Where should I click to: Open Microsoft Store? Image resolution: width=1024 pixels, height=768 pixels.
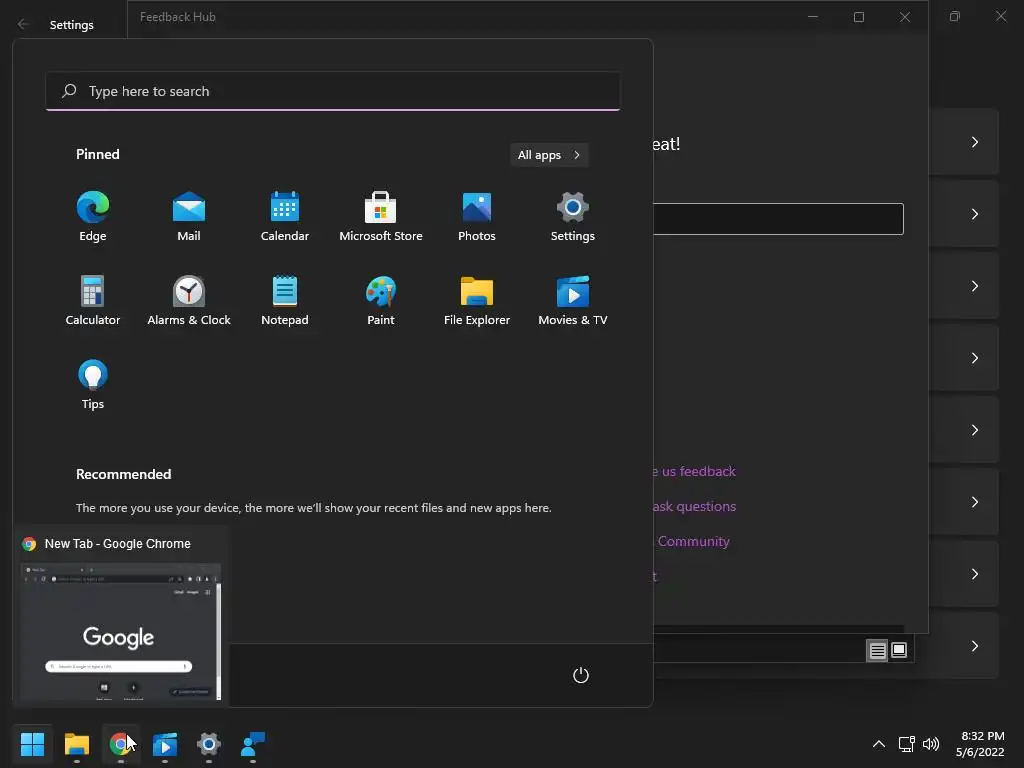pyautogui.click(x=381, y=216)
